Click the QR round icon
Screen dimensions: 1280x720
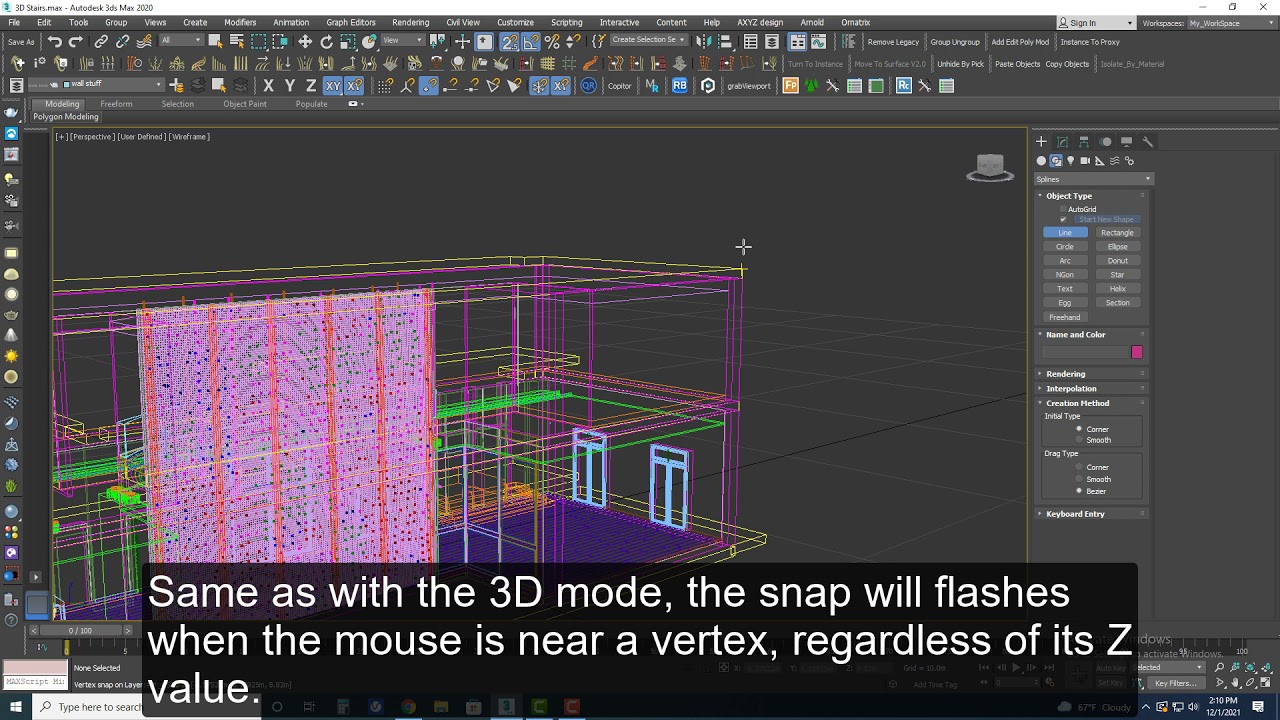point(589,86)
